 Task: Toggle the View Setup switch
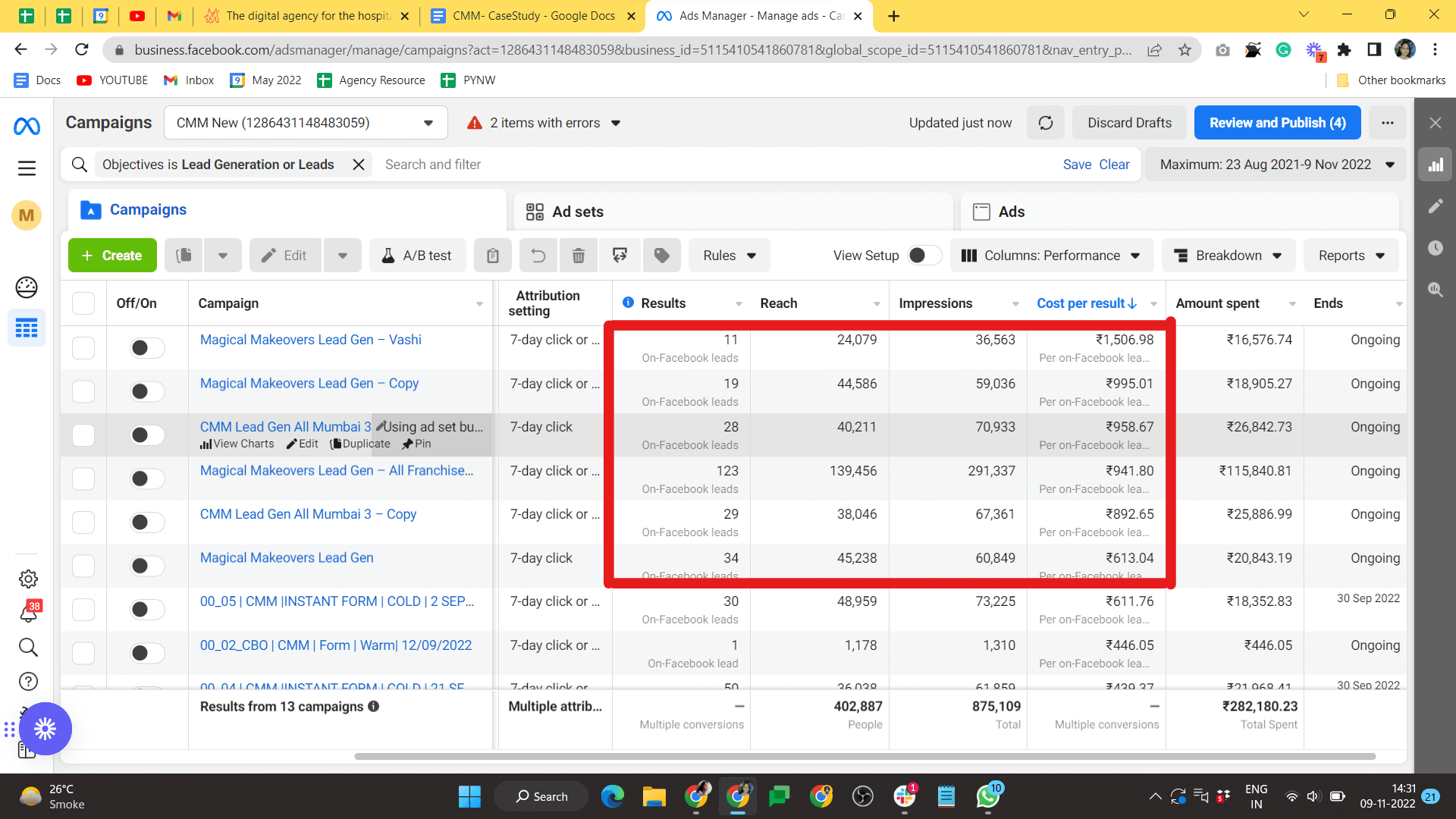click(x=923, y=256)
